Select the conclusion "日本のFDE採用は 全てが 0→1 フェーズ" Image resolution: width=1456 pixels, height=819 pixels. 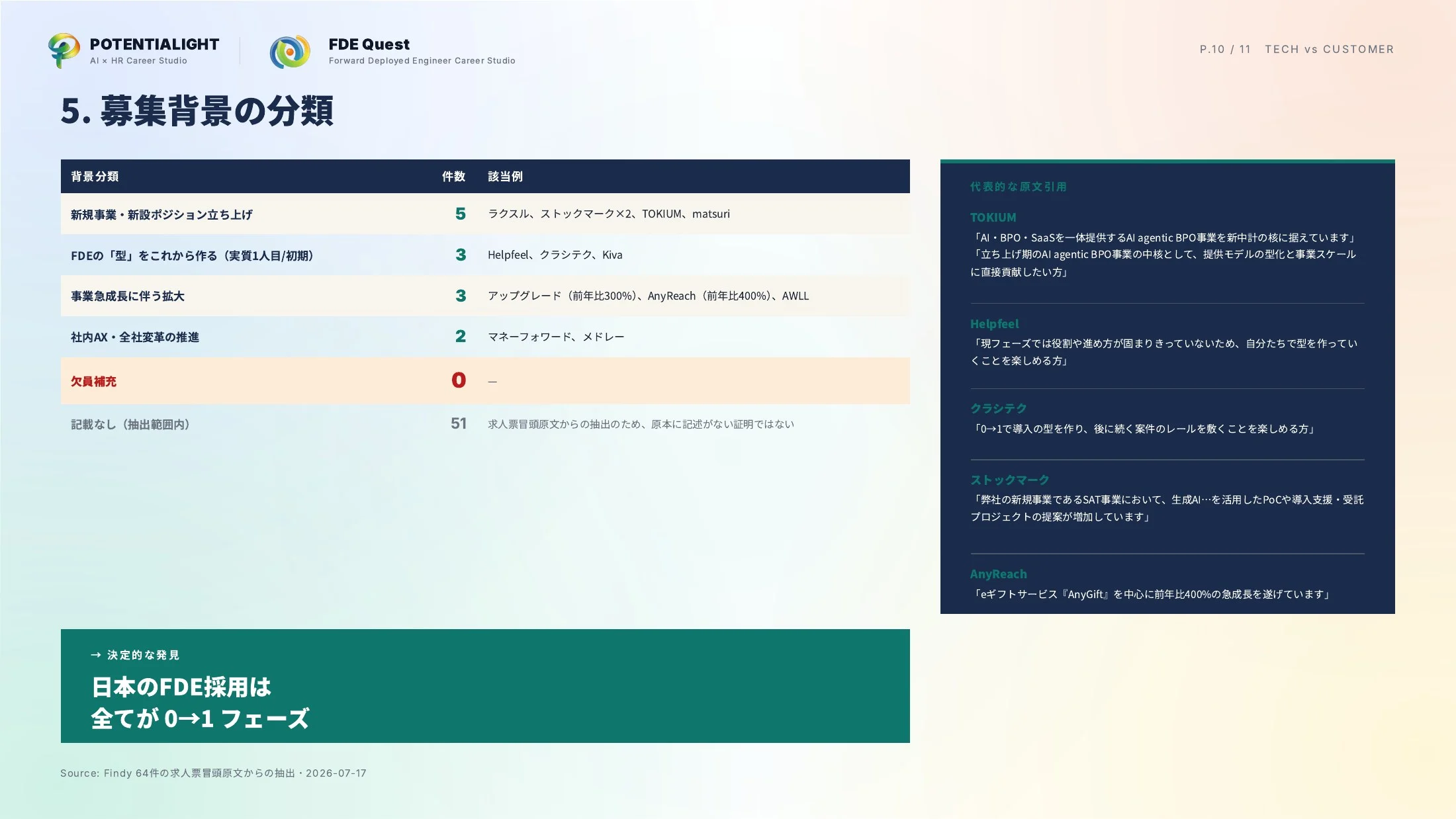(200, 703)
